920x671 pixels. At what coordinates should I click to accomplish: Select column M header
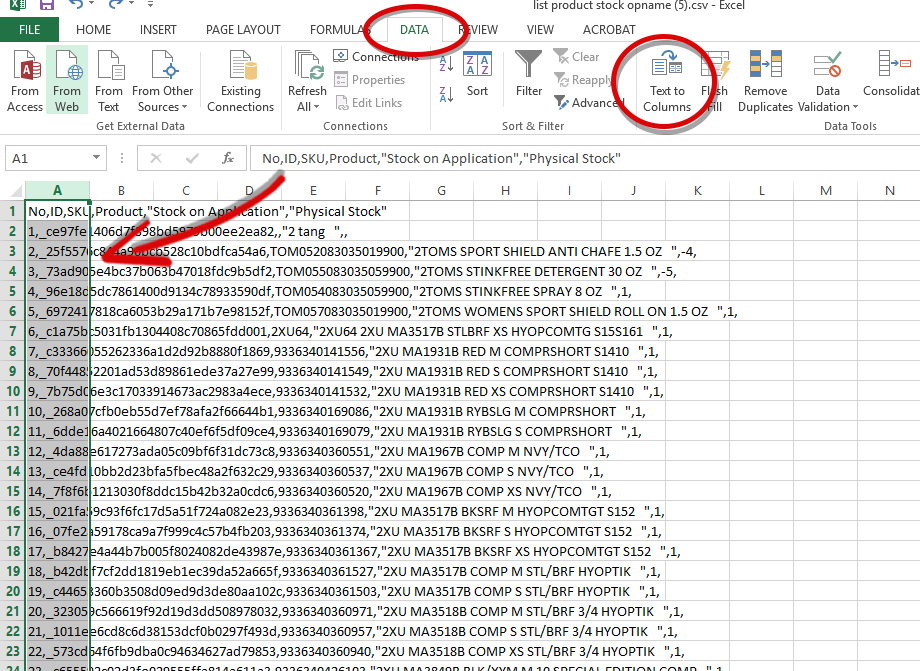point(826,190)
